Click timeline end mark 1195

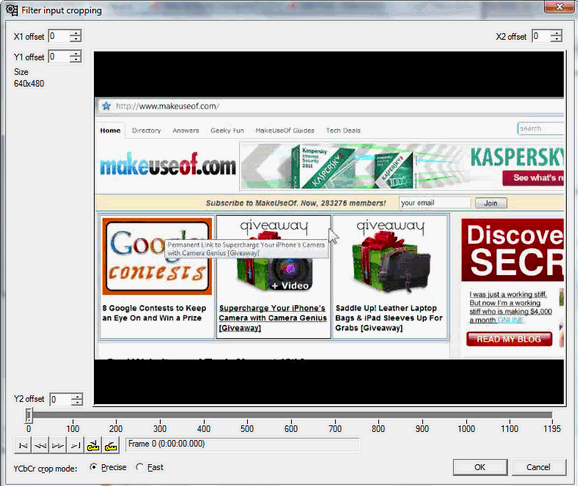click(x=552, y=428)
